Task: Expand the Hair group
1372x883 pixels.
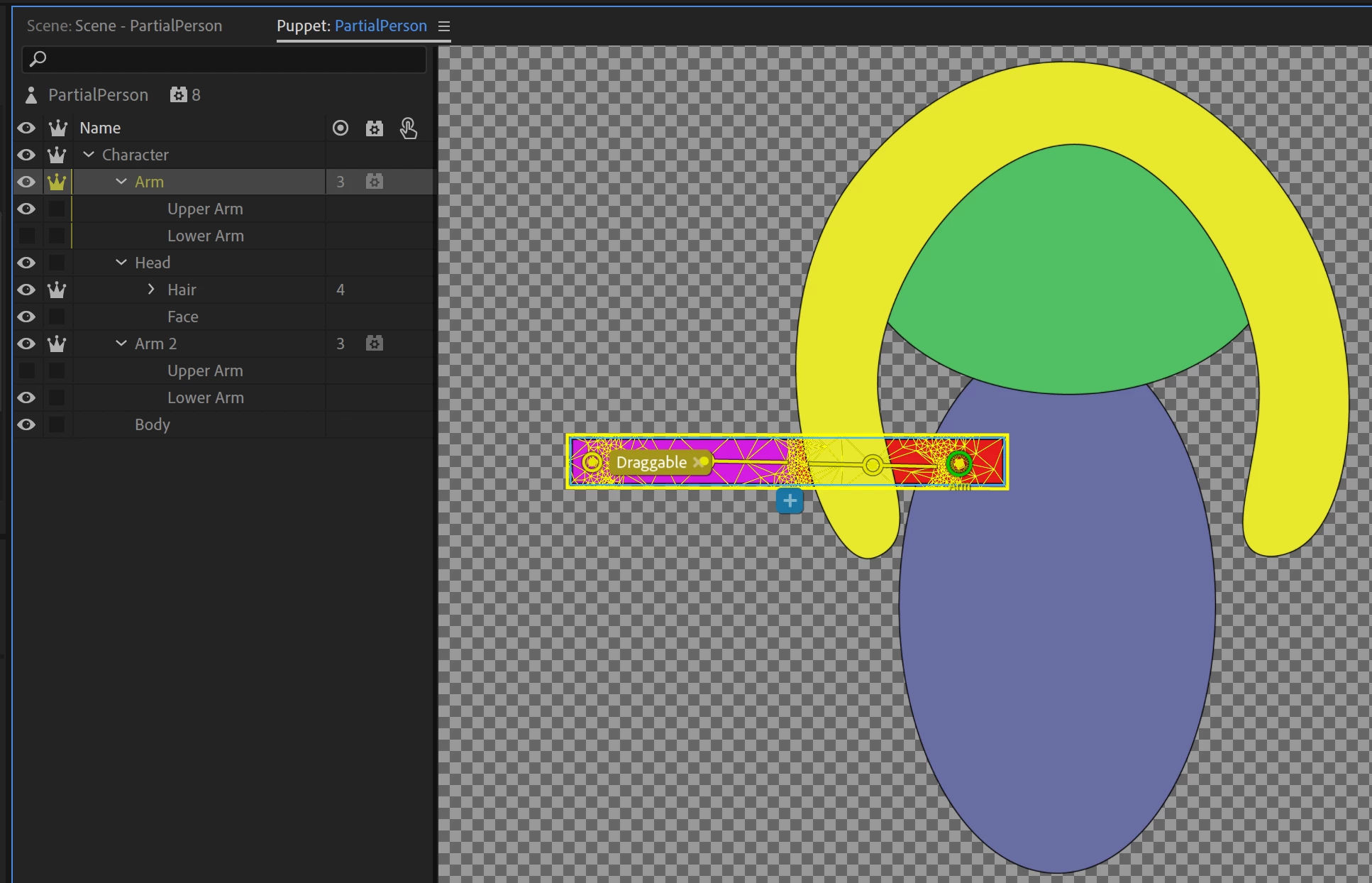Action: point(150,290)
